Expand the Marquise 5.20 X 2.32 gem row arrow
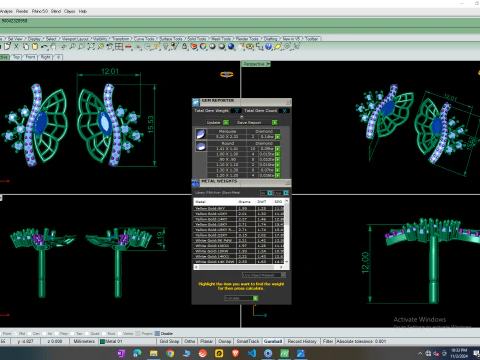Image resolution: width=480 pixels, height=360 pixels. point(277,137)
